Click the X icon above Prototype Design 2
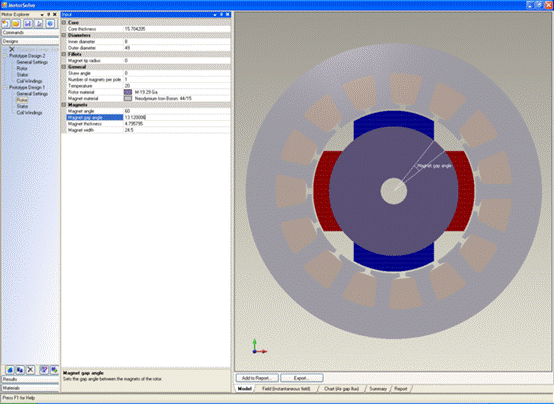This screenshot has width=554, height=404. [12, 49]
